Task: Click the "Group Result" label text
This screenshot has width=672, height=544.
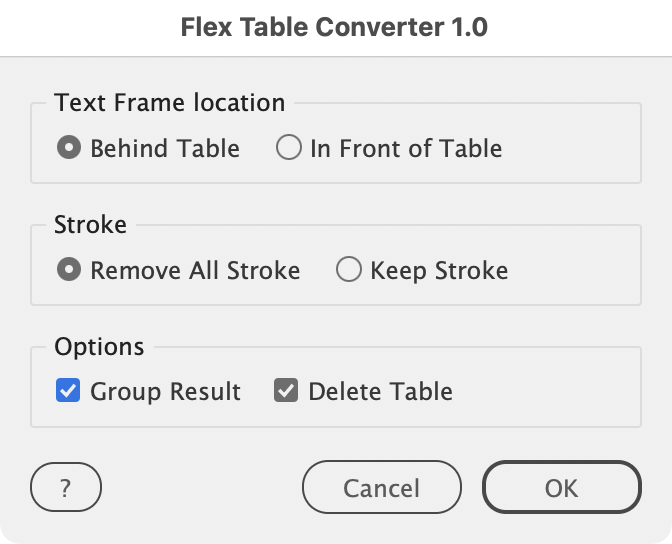Action: tap(165, 391)
